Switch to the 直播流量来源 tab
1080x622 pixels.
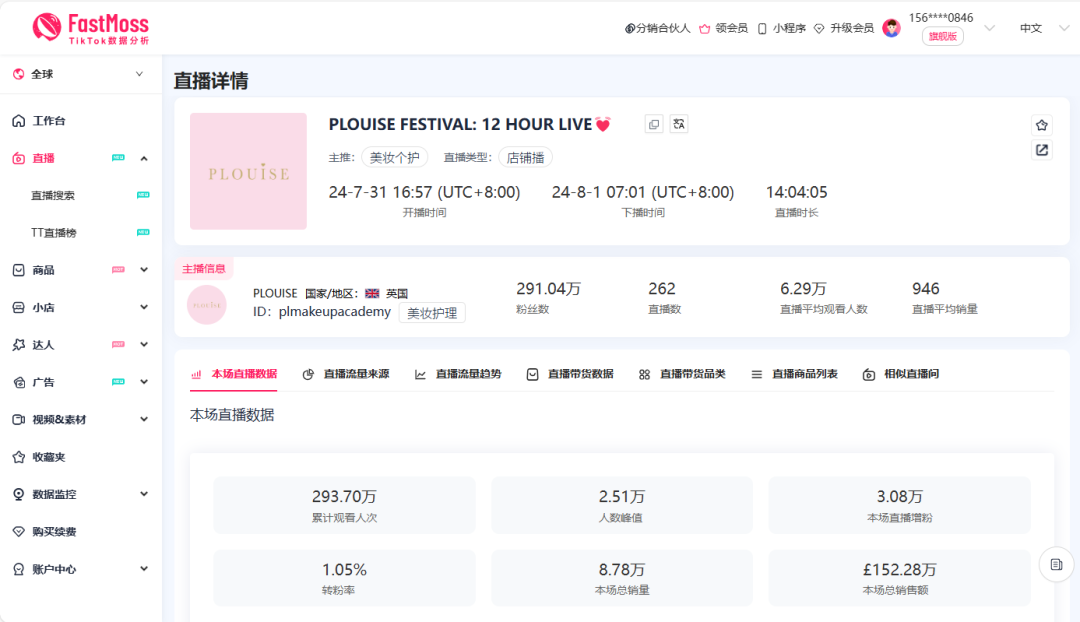(x=346, y=374)
